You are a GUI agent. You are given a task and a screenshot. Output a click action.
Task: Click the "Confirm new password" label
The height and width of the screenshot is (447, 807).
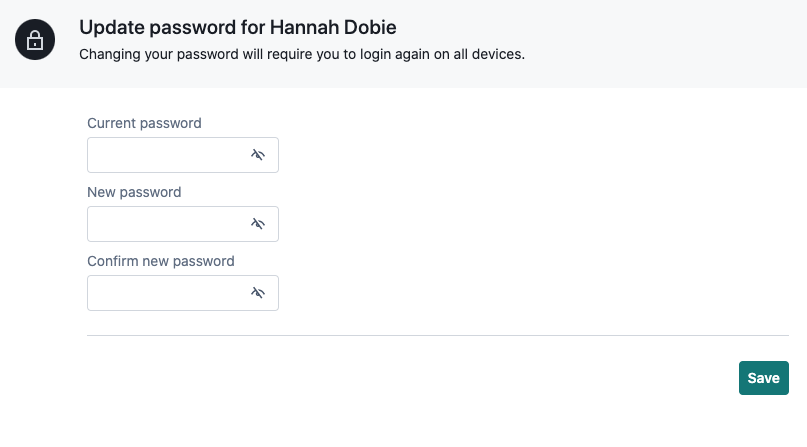161,261
